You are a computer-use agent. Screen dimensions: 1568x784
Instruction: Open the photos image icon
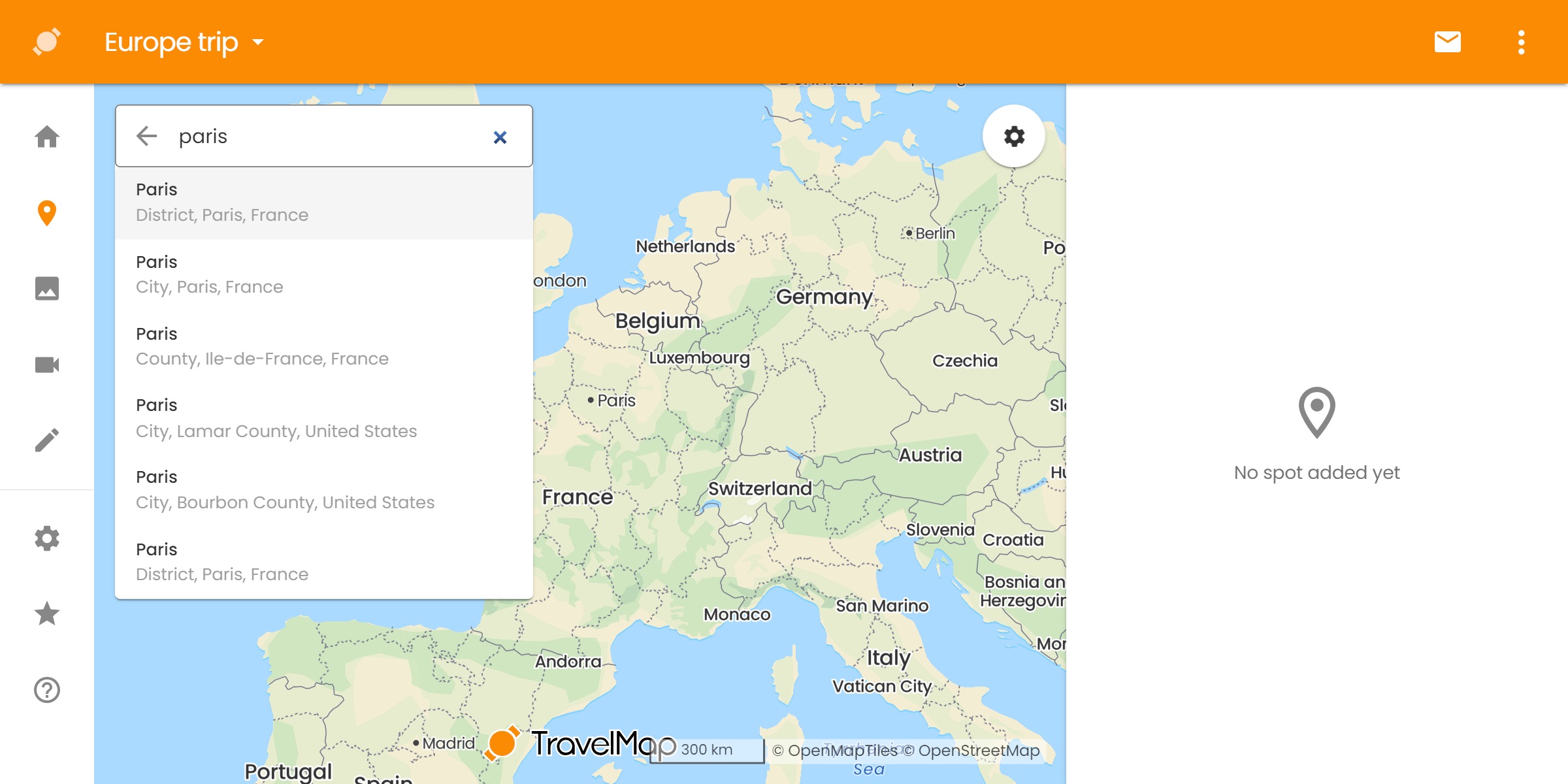pos(47,288)
